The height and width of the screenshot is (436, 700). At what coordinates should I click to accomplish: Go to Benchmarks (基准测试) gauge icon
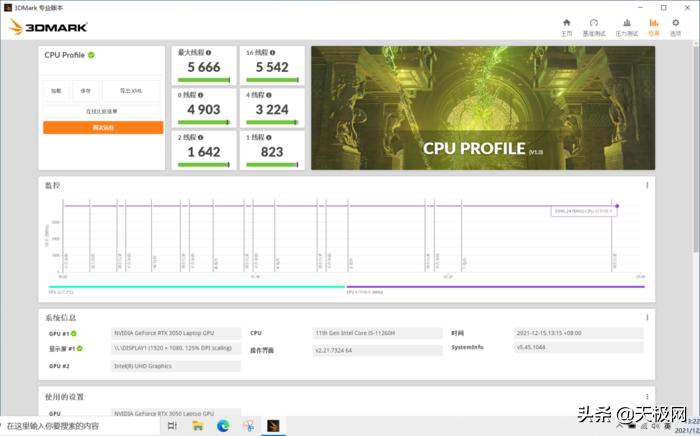point(594,23)
